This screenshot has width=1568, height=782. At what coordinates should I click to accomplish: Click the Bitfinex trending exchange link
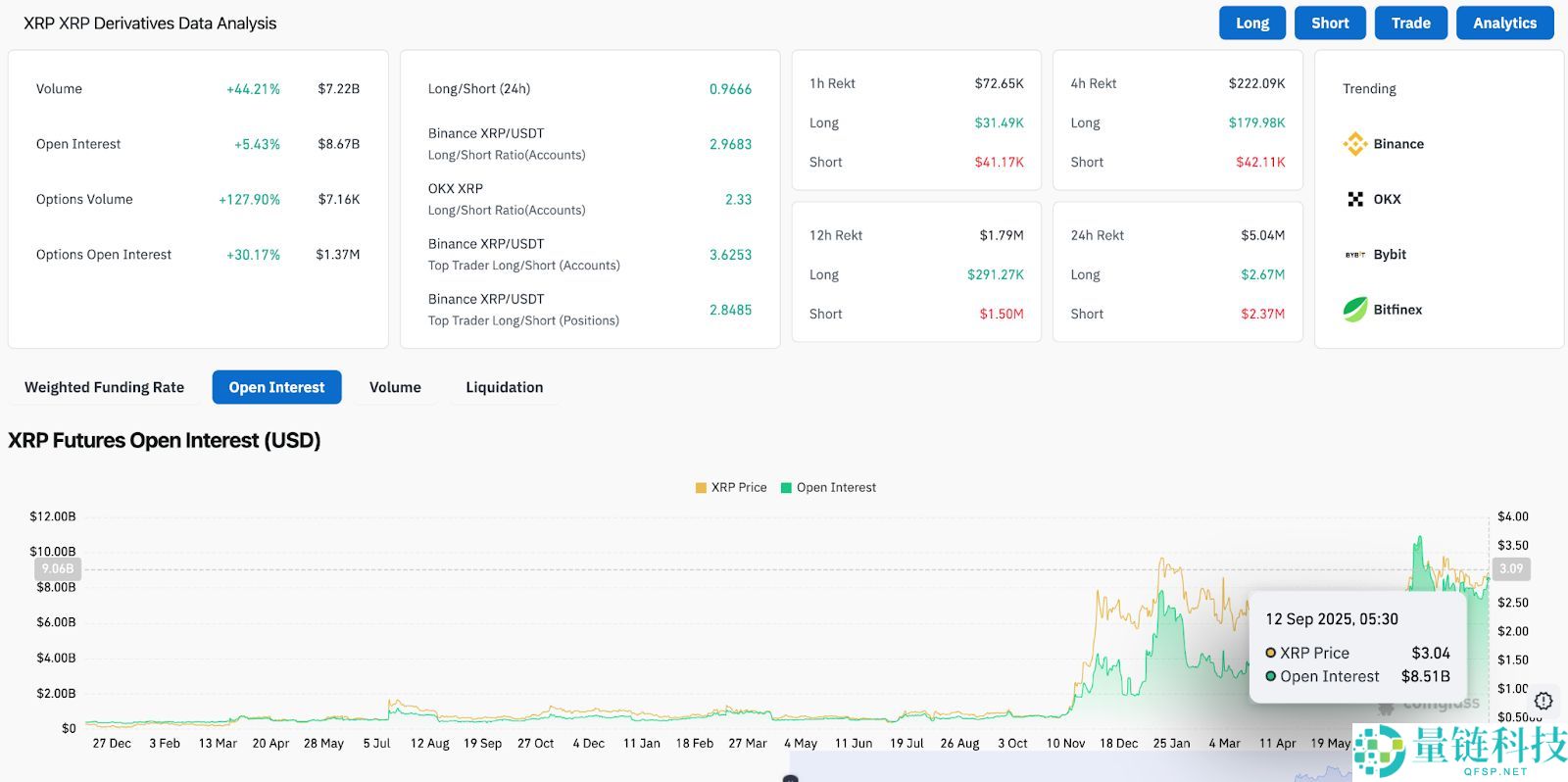tap(1397, 310)
